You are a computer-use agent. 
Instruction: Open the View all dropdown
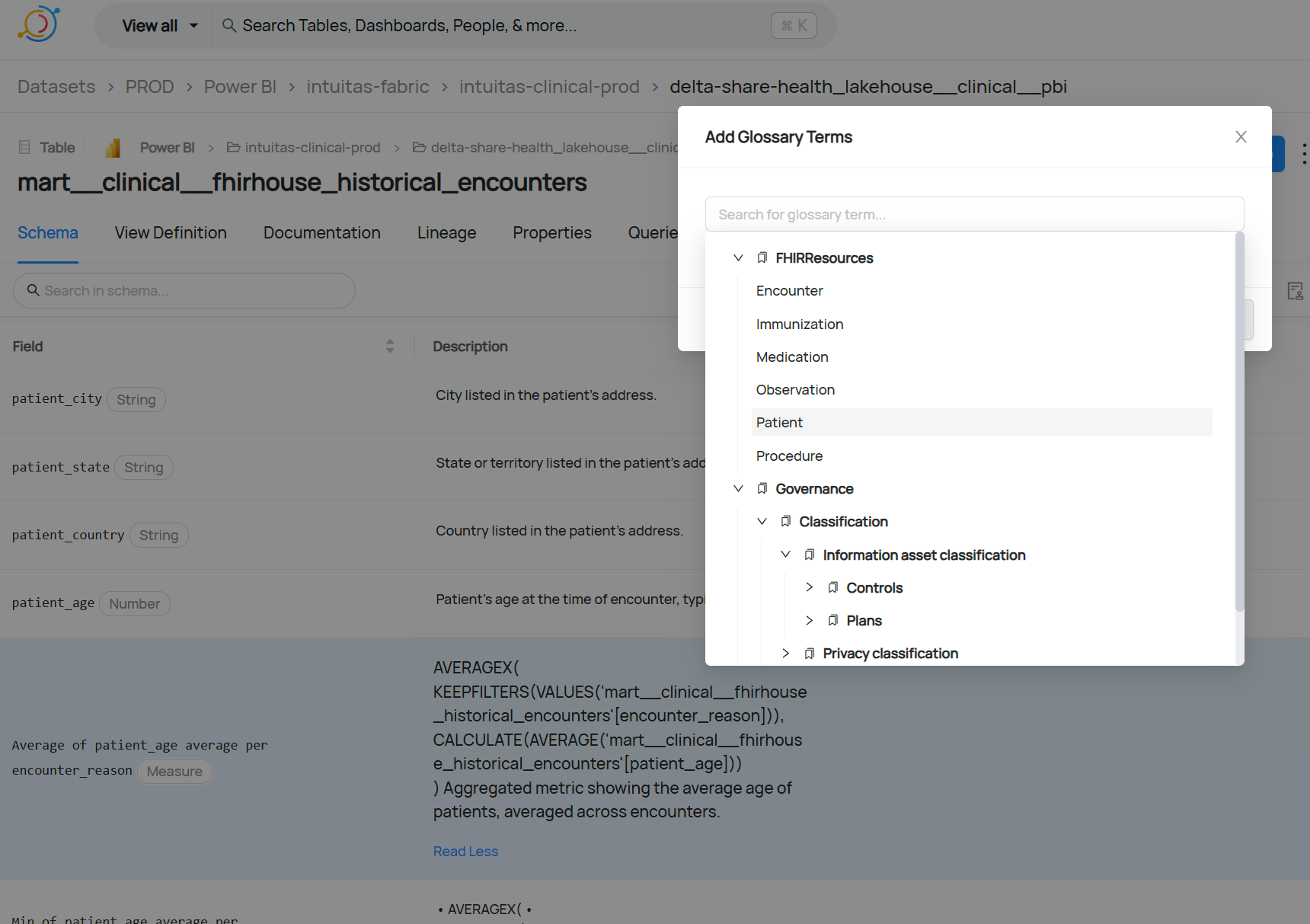160,26
